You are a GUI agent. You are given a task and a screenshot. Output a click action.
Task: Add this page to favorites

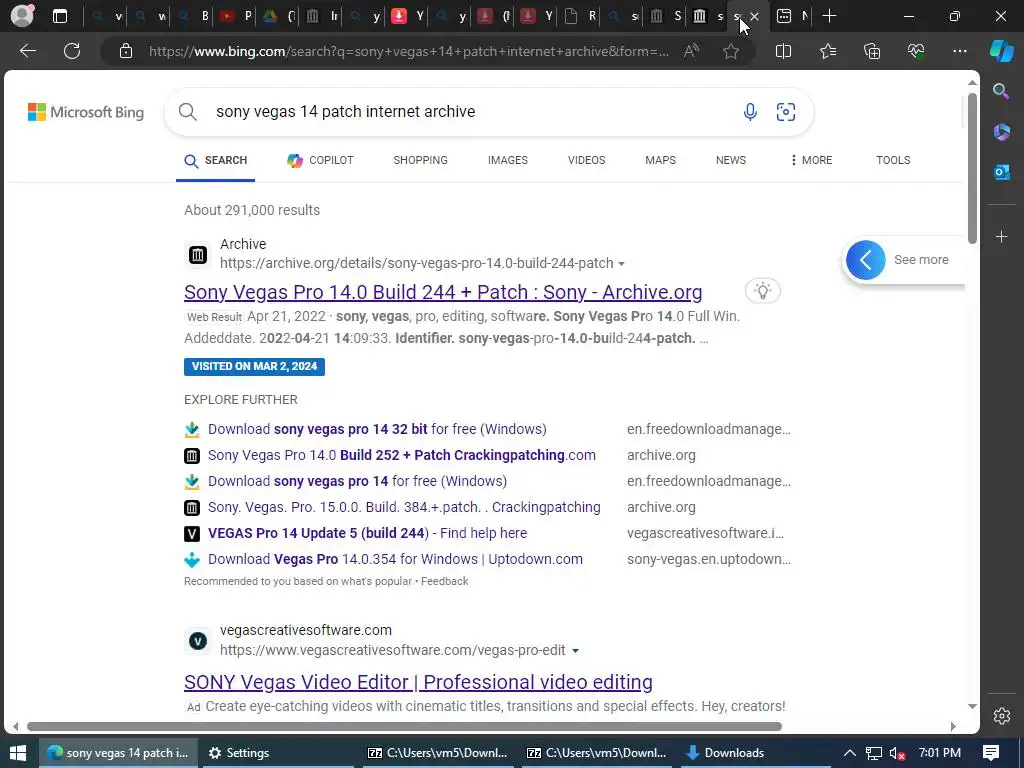(x=731, y=51)
